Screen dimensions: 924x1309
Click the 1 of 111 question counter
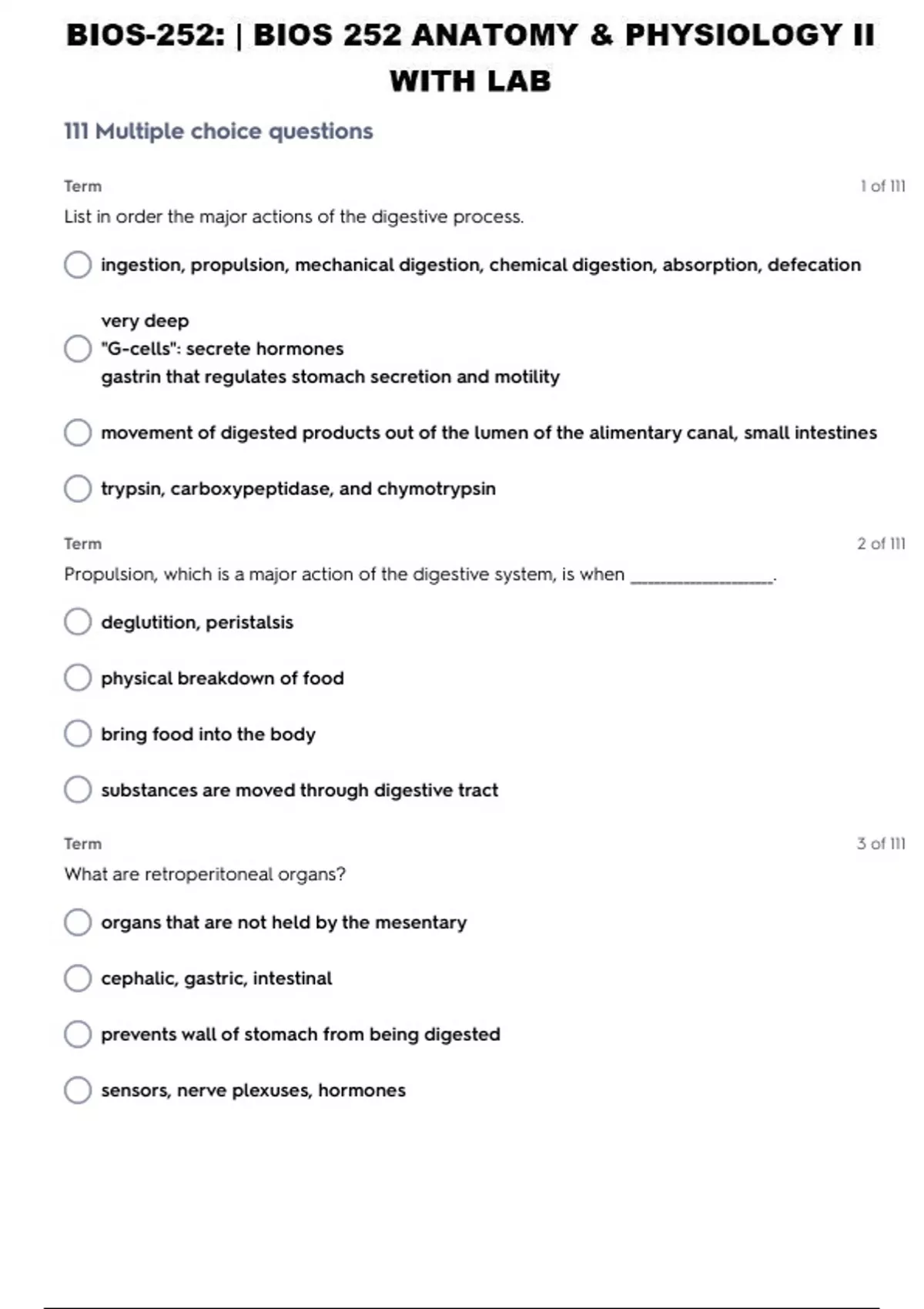pos(882,186)
